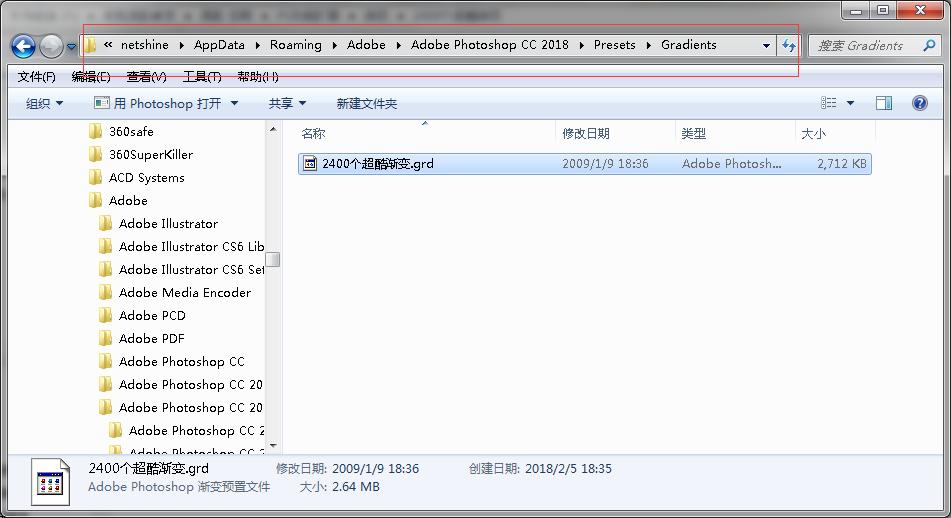Open the view options dropdown arrow
Screen dimensions: 951x518
pyautogui.click(x=850, y=104)
